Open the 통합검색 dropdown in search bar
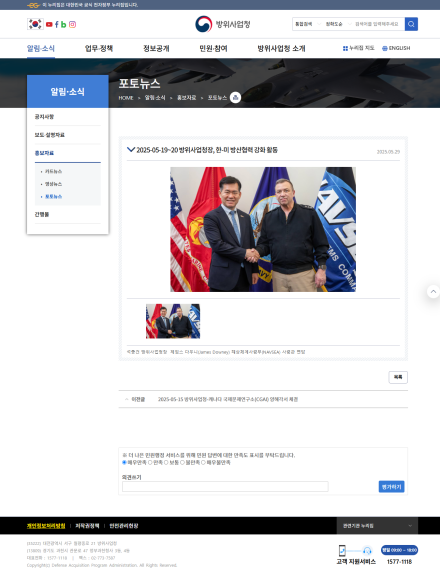Screen dimensions: 440x574 click(307, 24)
